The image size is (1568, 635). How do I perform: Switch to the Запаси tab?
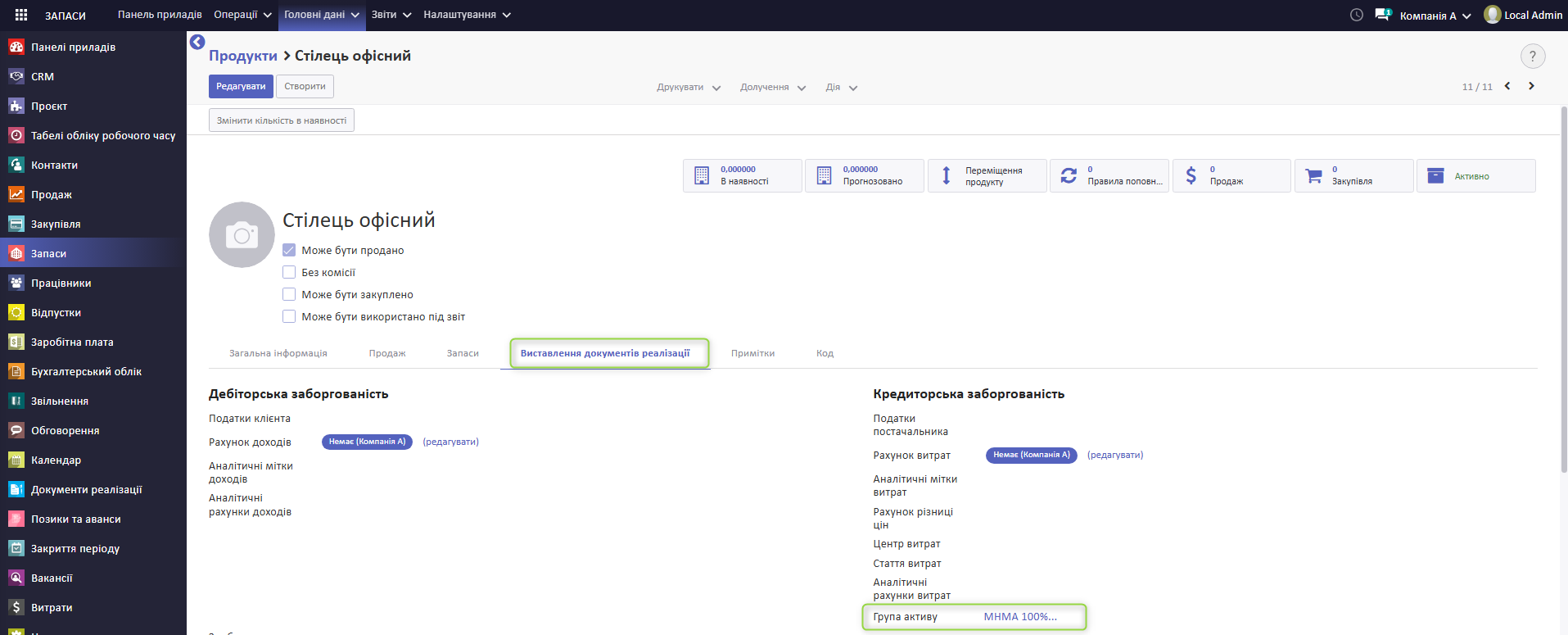tap(463, 353)
